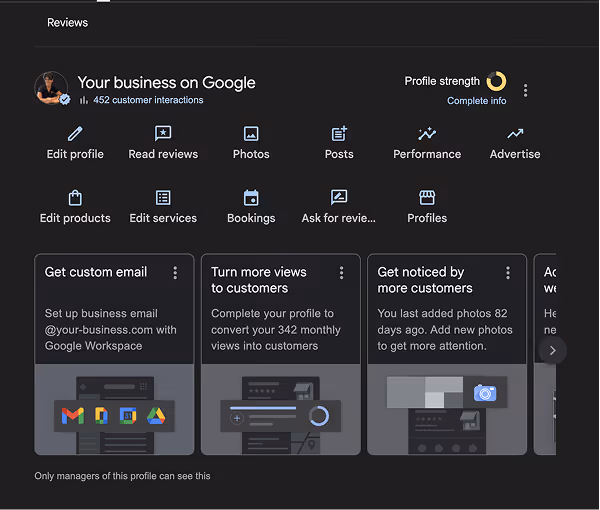Click the partially visible fourth card
Screen dimensions: 600x510
(x=545, y=354)
